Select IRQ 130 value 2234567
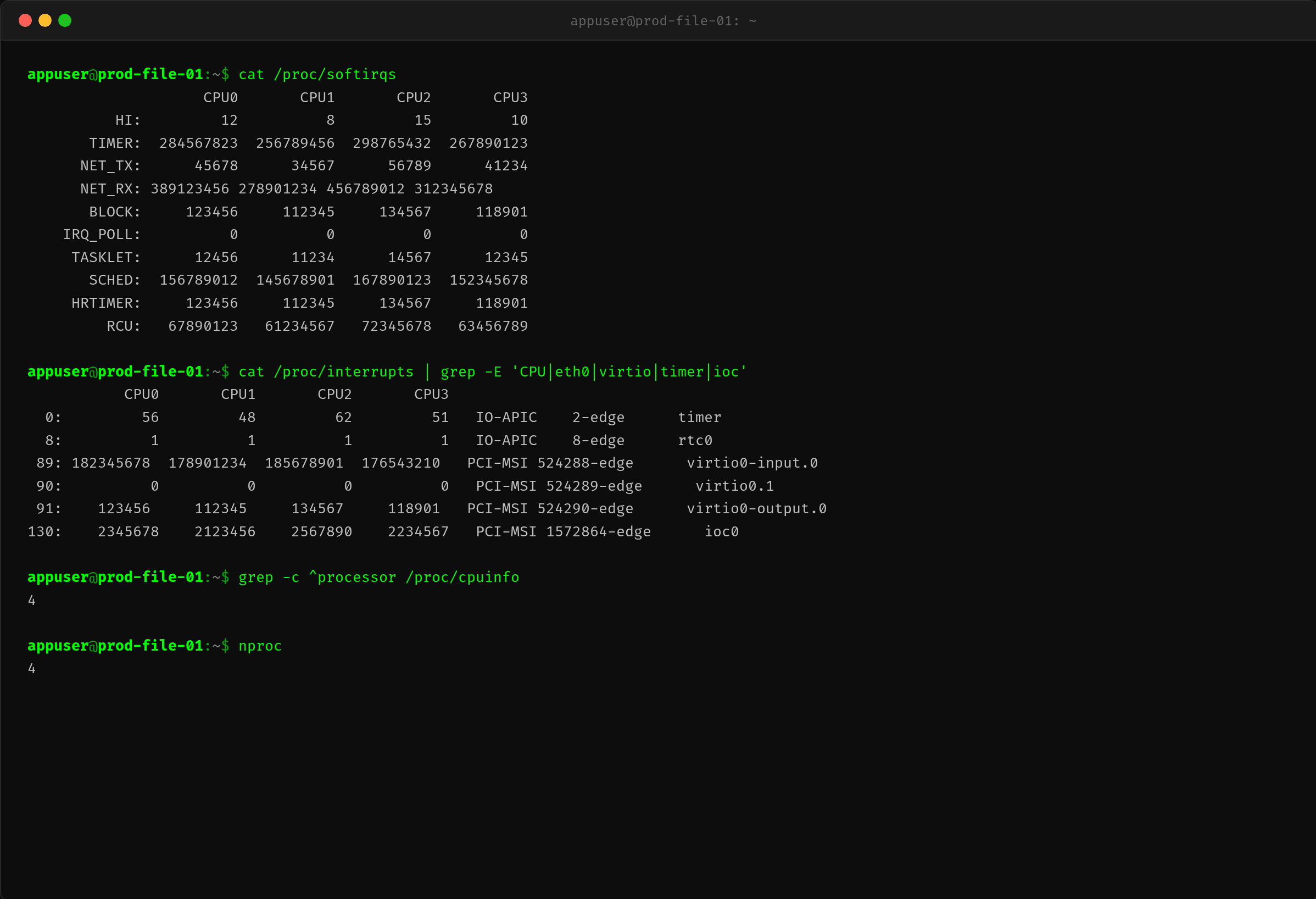 418,531
